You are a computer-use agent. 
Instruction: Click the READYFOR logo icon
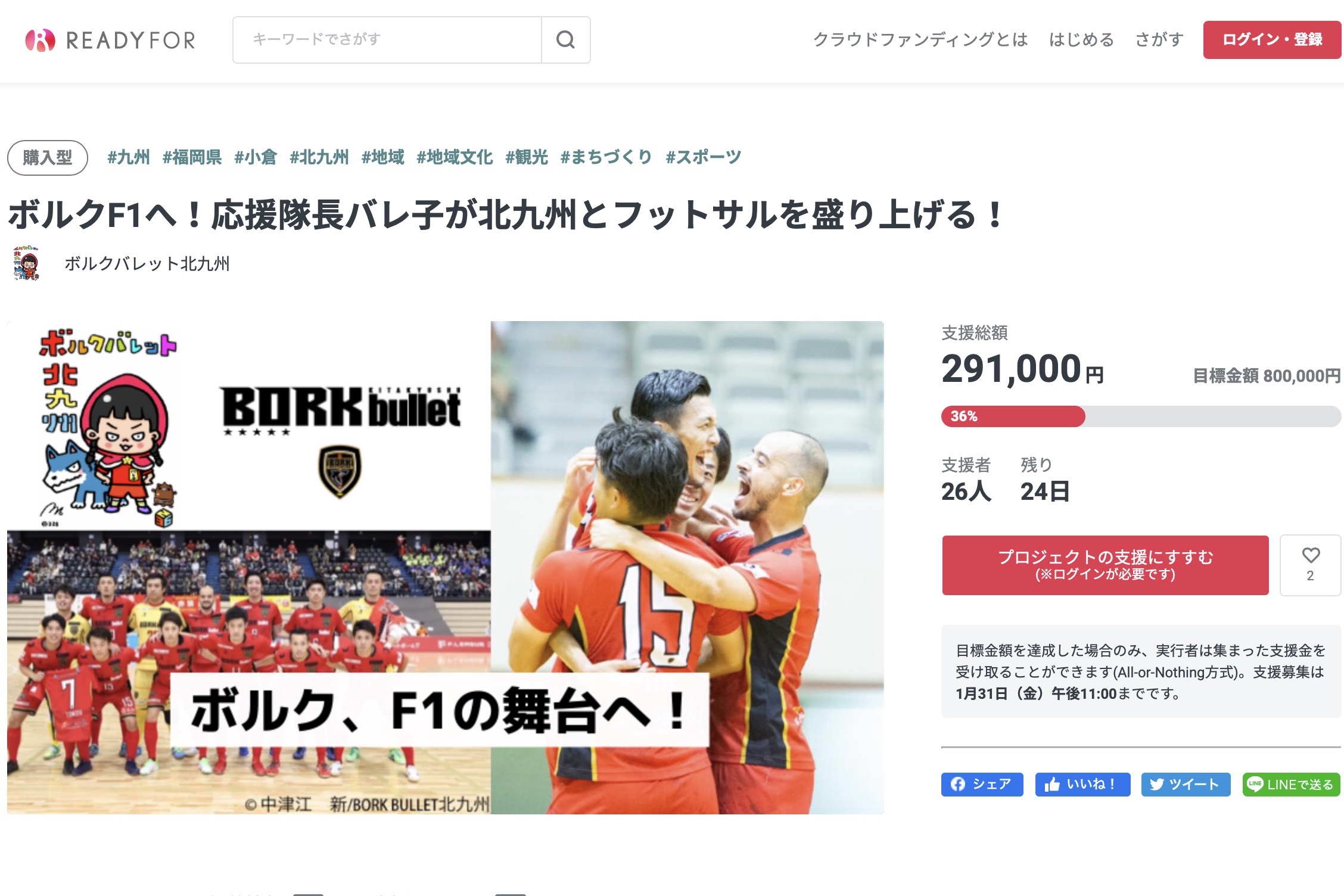click(40, 40)
